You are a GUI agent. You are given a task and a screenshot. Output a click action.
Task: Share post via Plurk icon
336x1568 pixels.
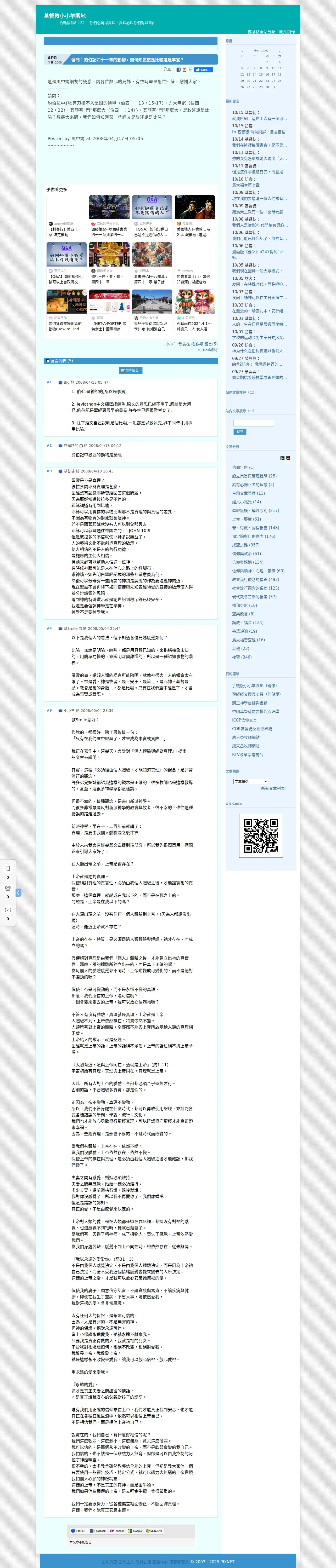185,70
